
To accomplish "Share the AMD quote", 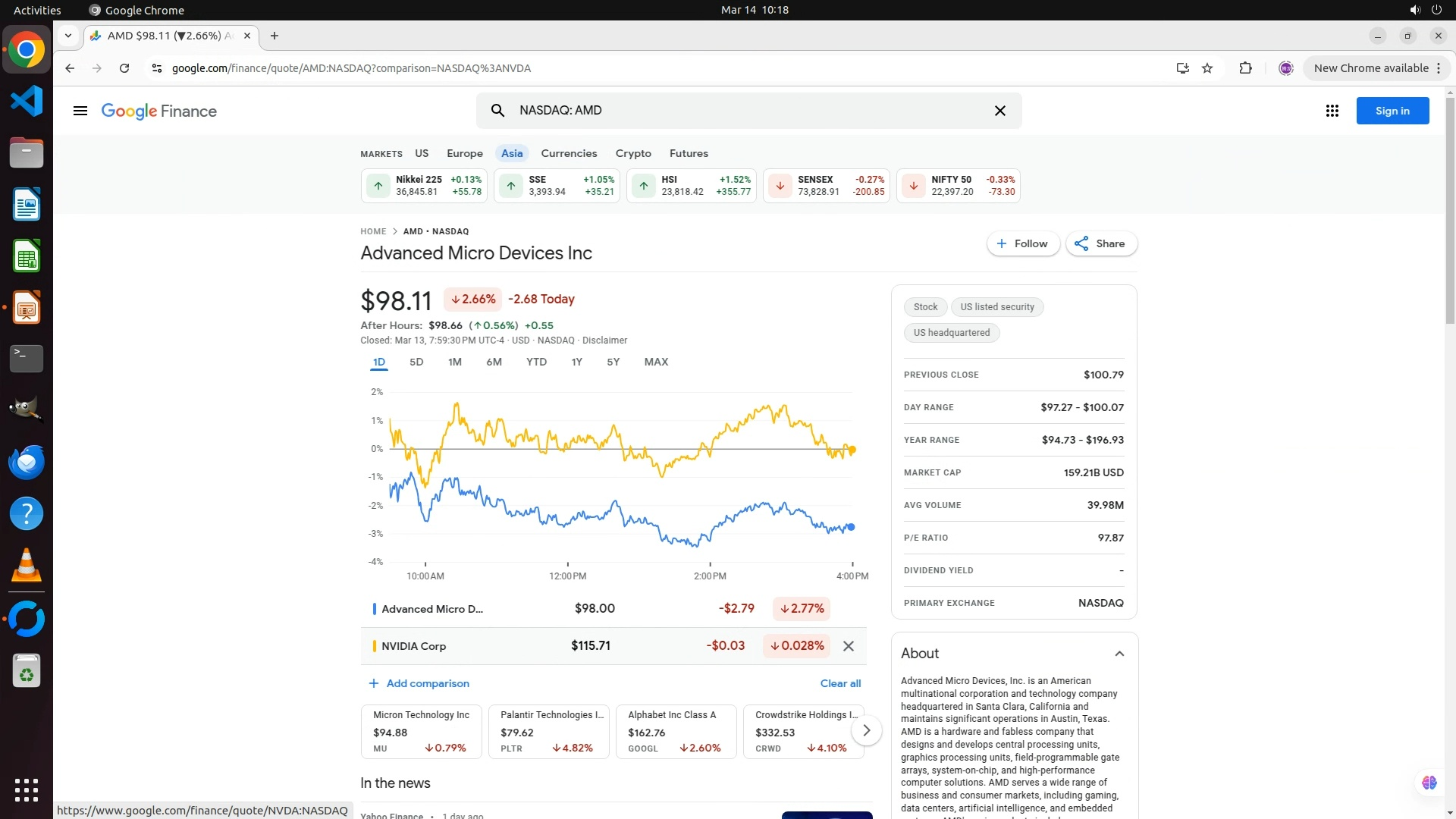I will pos(1100,243).
